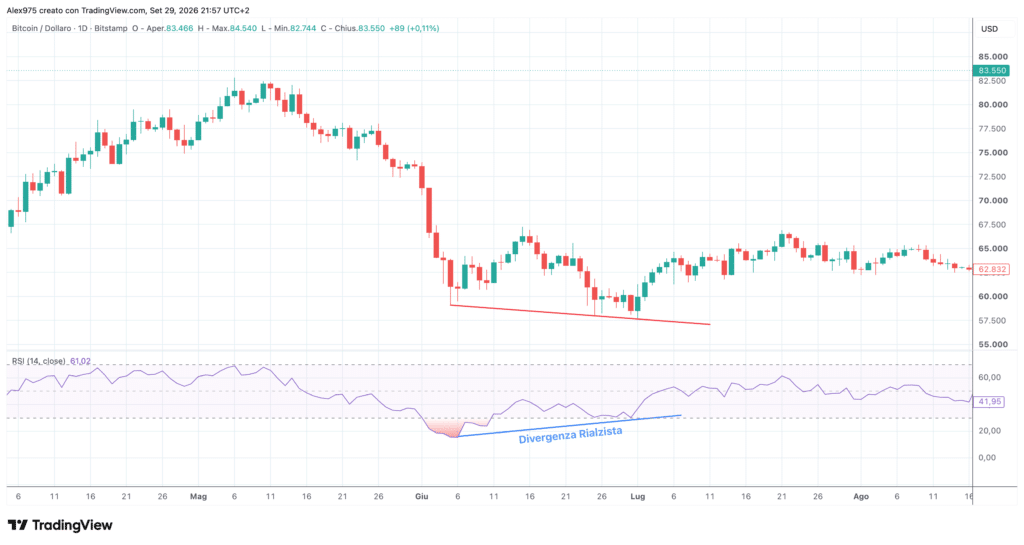Select the blue RSI divergence trendline
Viewport: 1024px width, 545px height.
[x=569, y=426]
